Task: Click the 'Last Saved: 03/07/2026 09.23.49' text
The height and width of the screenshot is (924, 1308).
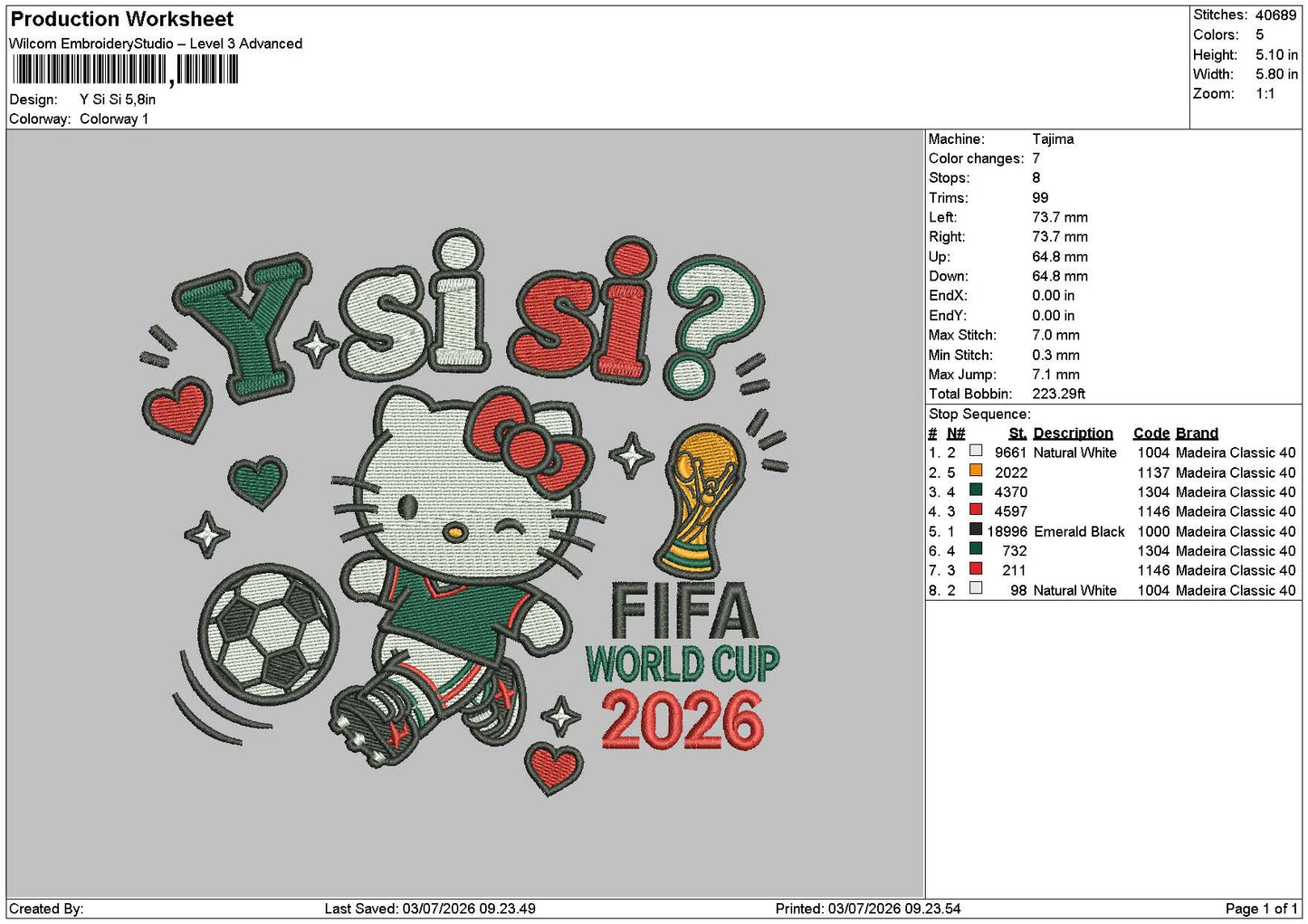Action: point(430,909)
